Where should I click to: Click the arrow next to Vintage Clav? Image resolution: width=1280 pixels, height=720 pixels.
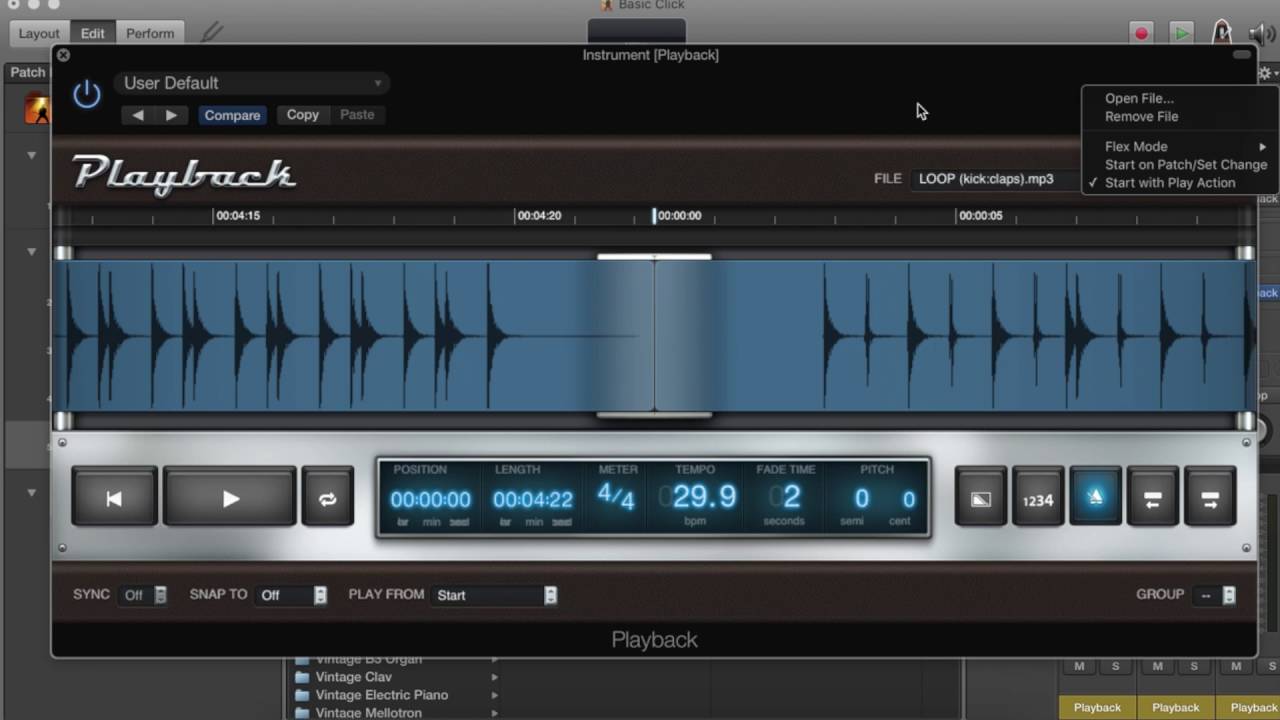(x=495, y=677)
